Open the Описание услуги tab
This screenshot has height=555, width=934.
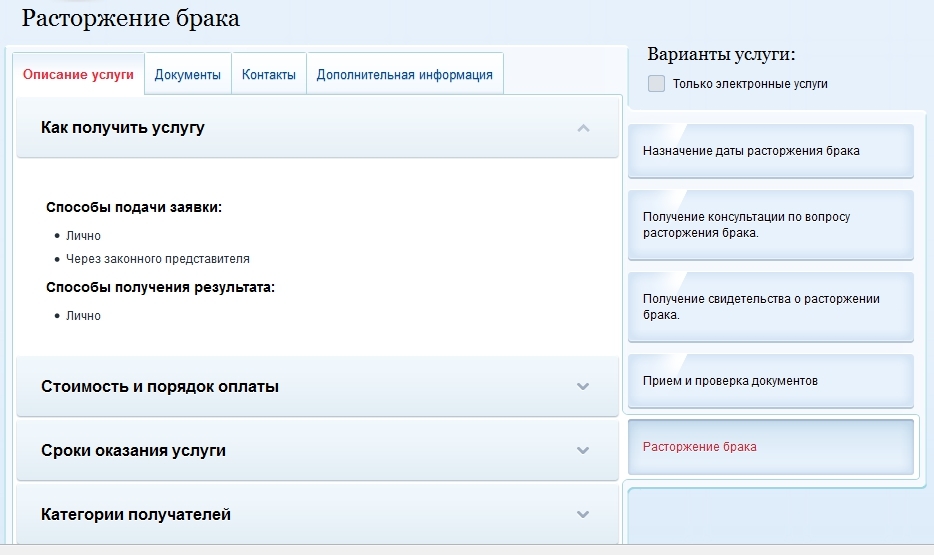point(78,74)
